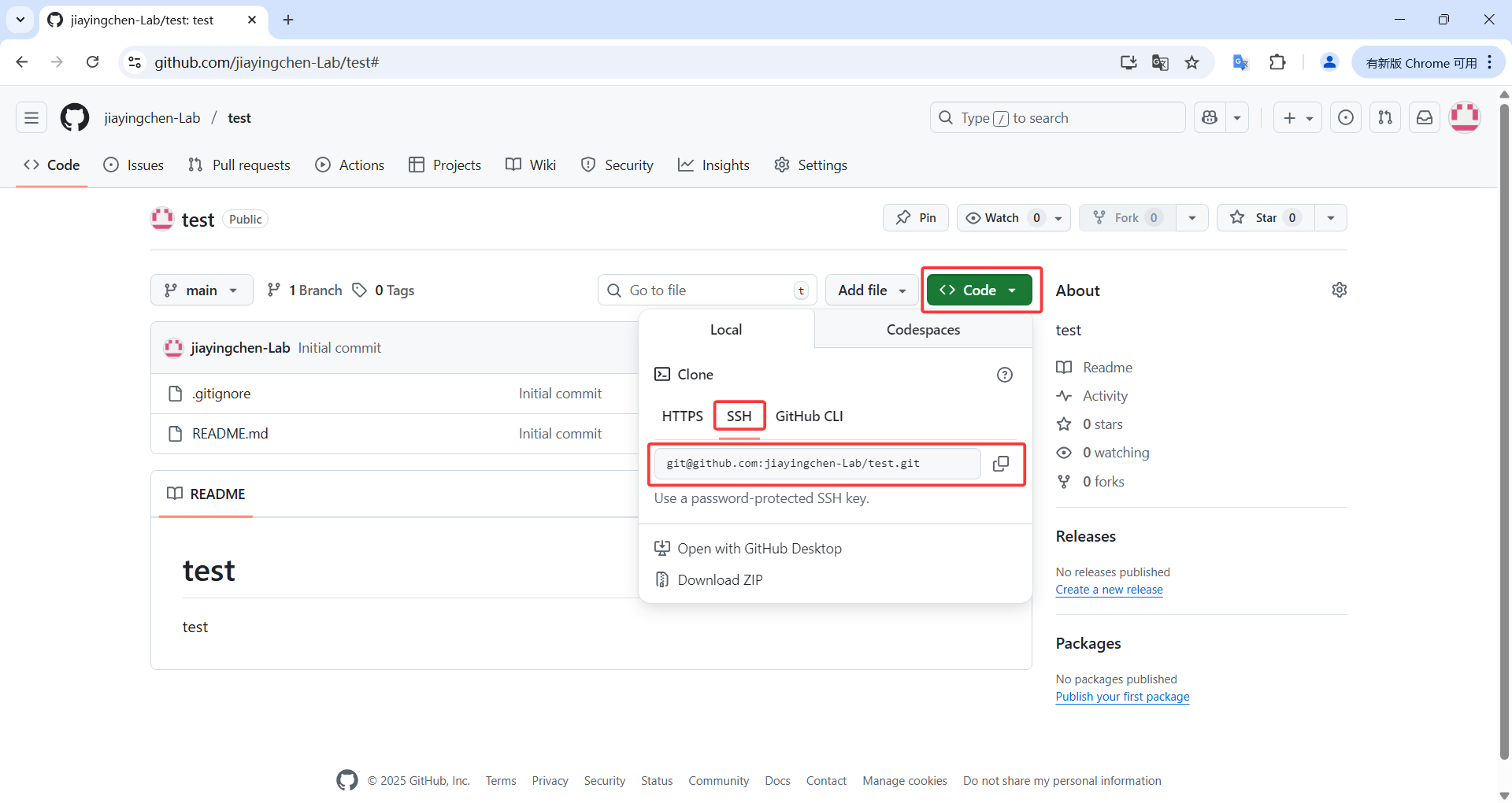Select HTTPS clone method
Screen dimensions: 1512x803
(682, 416)
